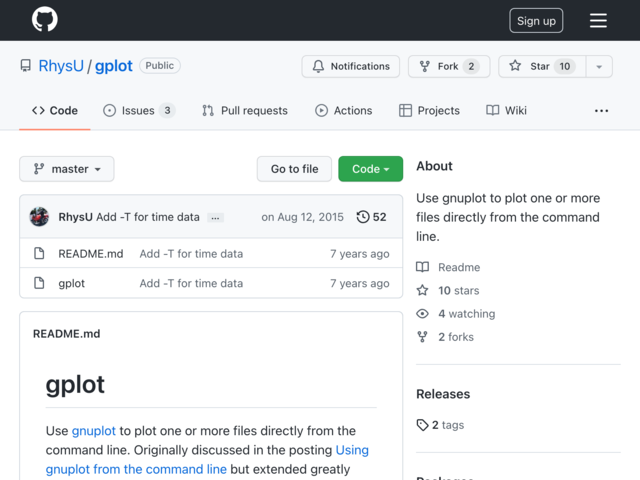Click the Sign up button
The image size is (640, 480).
[x=536, y=20]
